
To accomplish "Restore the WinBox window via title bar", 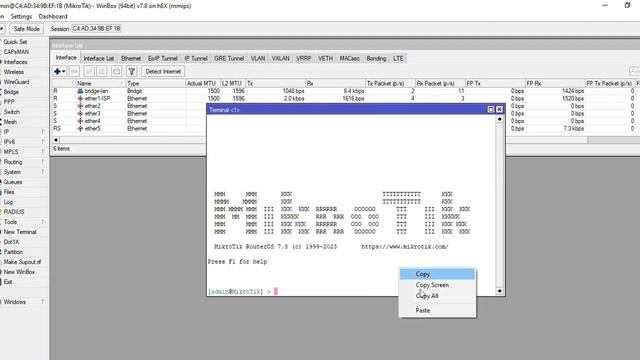I will click(x=627, y=5).
